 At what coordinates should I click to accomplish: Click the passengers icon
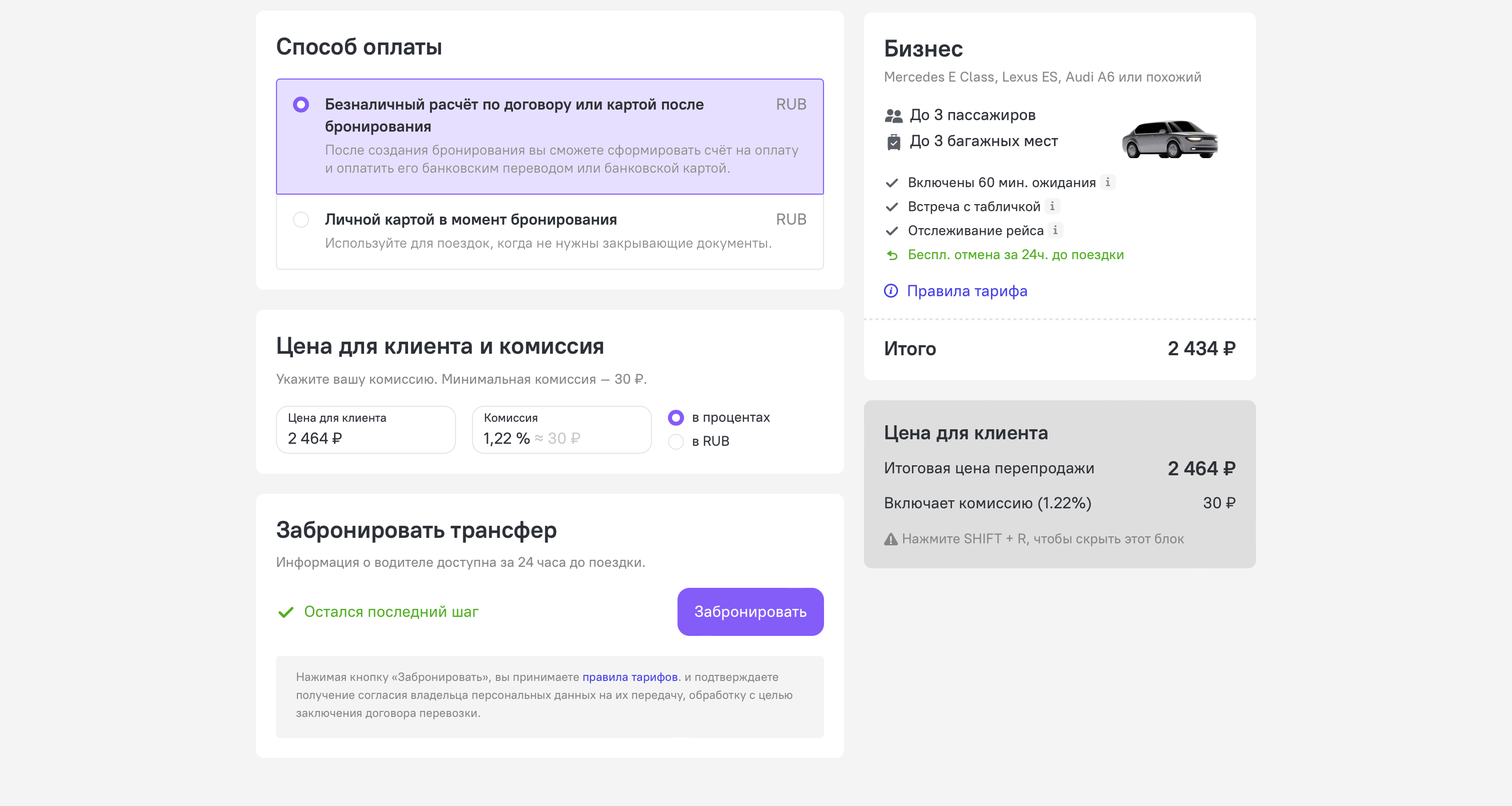(x=893, y=116)
